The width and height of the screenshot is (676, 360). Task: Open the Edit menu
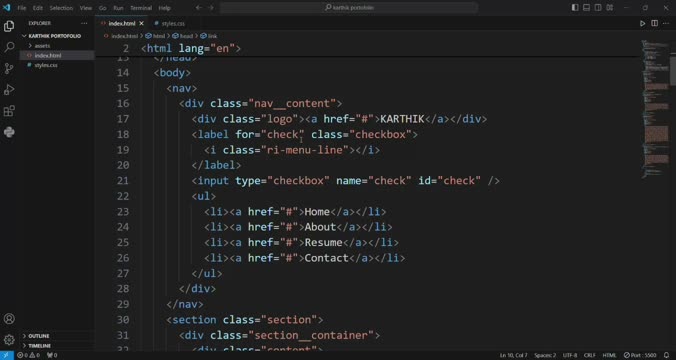(x=38, y=8)
